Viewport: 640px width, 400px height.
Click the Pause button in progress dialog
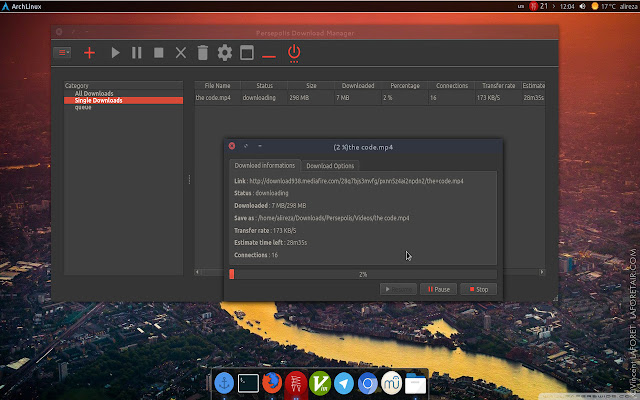click(438, 289)
